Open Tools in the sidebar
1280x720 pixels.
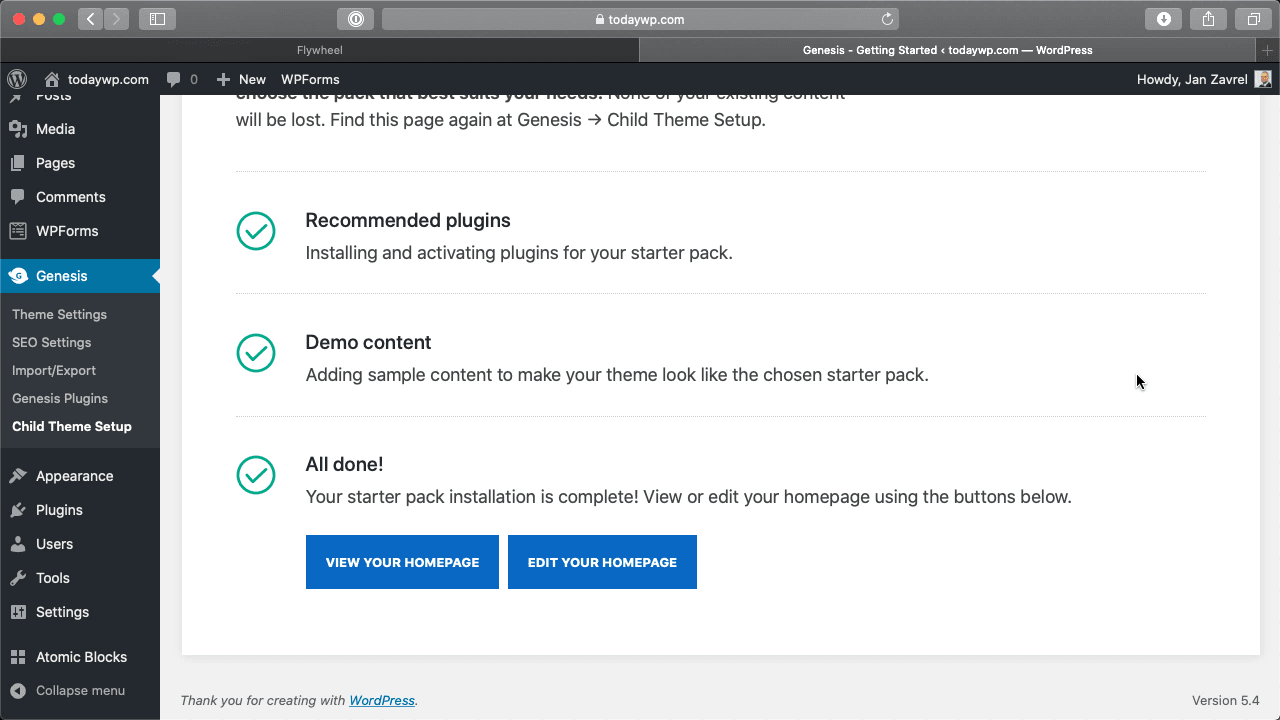[x=52, y=578]
